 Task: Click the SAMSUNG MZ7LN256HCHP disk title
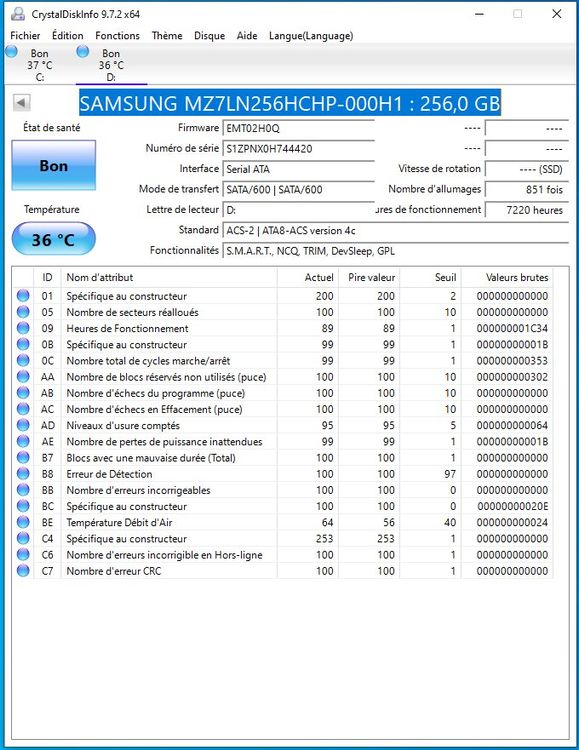[x=290, y=103]
